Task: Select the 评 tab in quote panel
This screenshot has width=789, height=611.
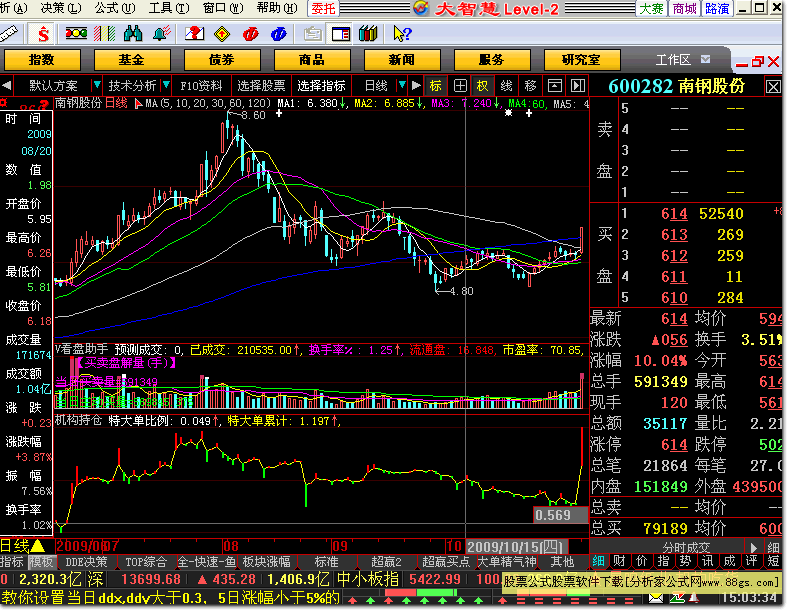Action: tap(751, 562)
